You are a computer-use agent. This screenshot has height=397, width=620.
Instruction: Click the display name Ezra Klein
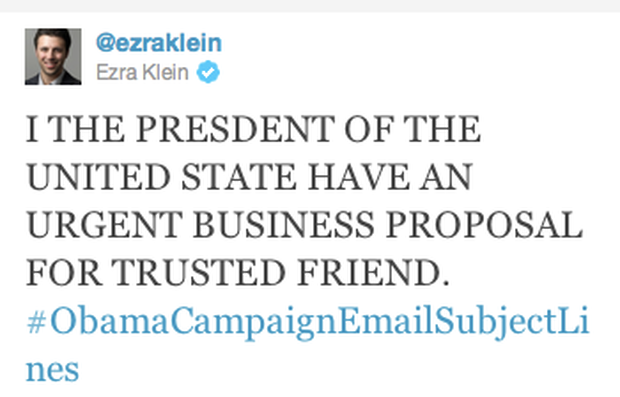pyautogui.click(x=142, y=72)
